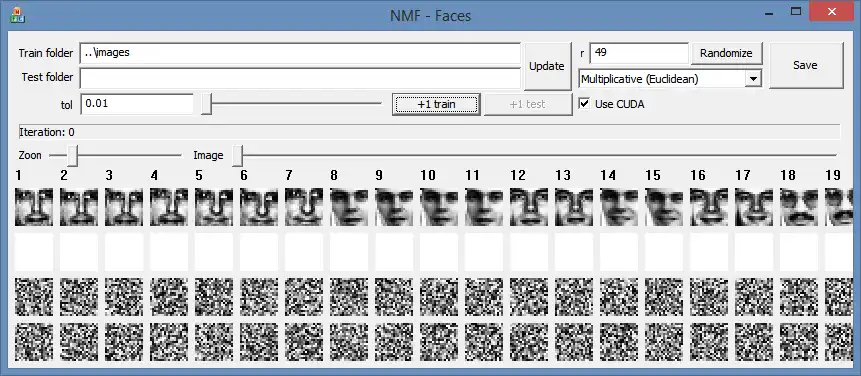Select face thumbnail number 6

pos(259,207)
